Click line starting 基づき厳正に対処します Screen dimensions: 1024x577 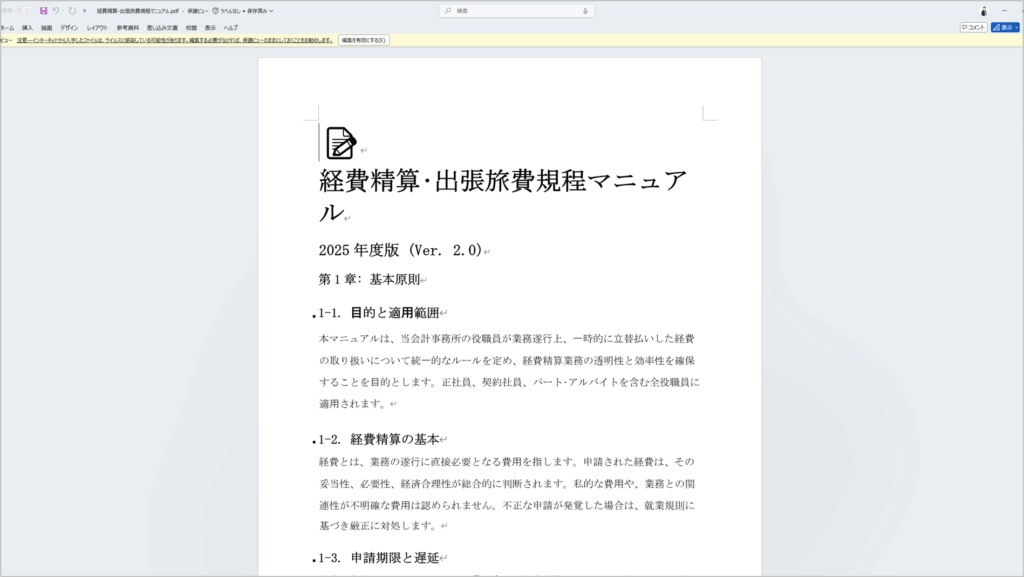379,526
